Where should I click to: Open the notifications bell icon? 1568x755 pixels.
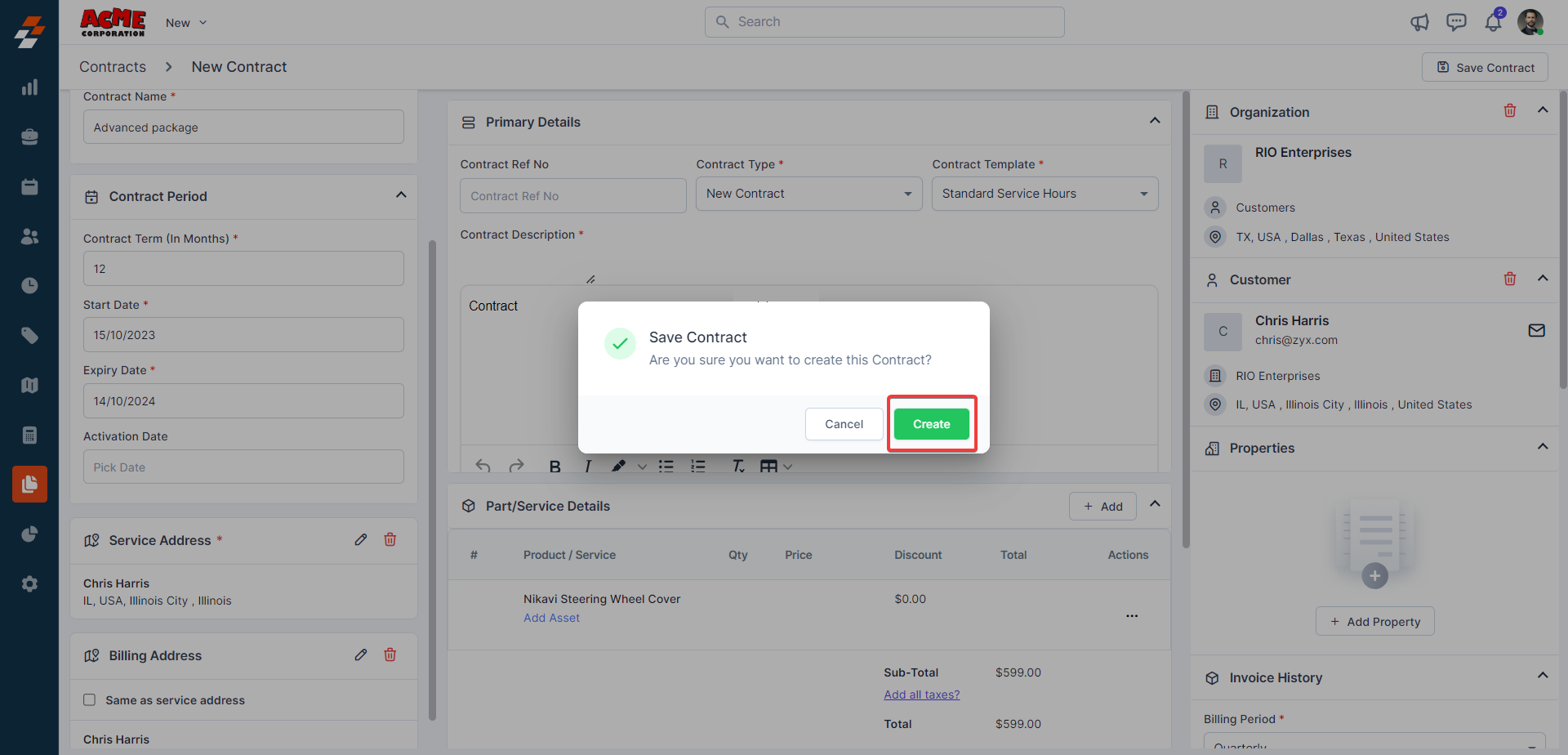point(1493,22)
